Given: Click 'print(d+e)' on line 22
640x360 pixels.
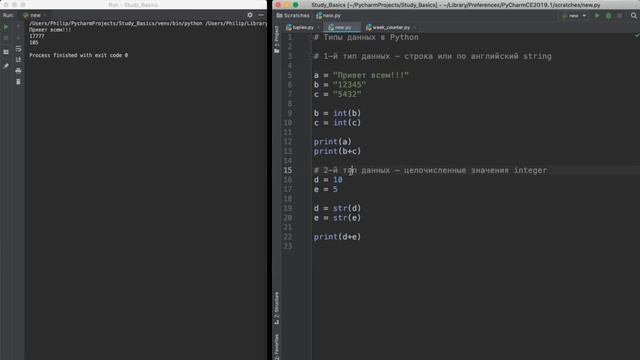Looking at the screenshot, I should coord(338,237).
